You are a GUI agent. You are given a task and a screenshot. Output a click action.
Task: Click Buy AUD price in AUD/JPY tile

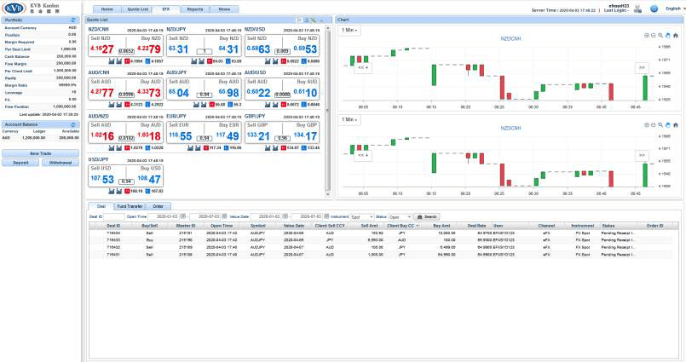pyautogui.click(x=229, y=92)
